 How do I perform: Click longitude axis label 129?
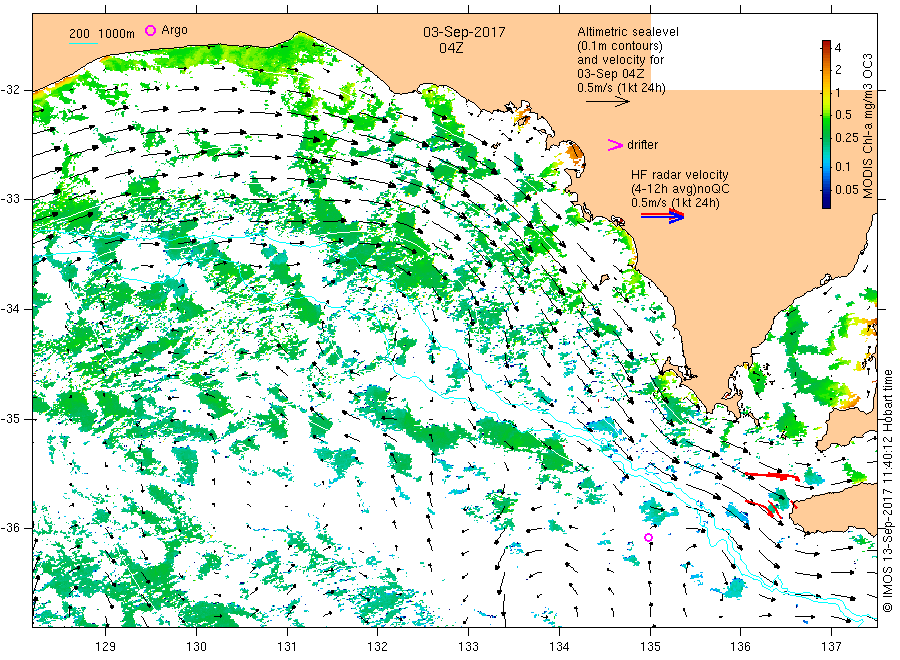(106, 647)
